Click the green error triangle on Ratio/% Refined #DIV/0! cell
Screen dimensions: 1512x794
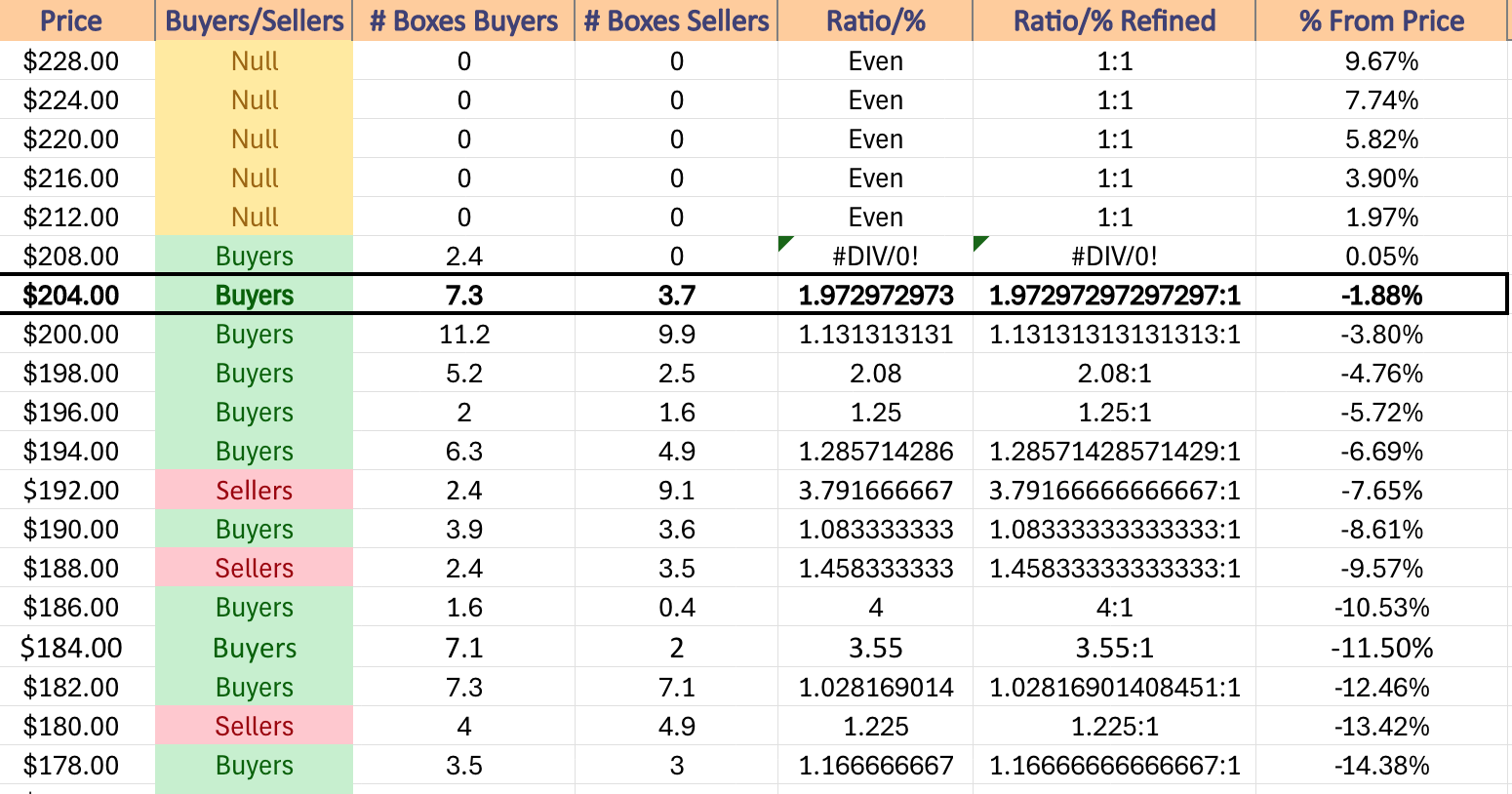tap(980, 243)
